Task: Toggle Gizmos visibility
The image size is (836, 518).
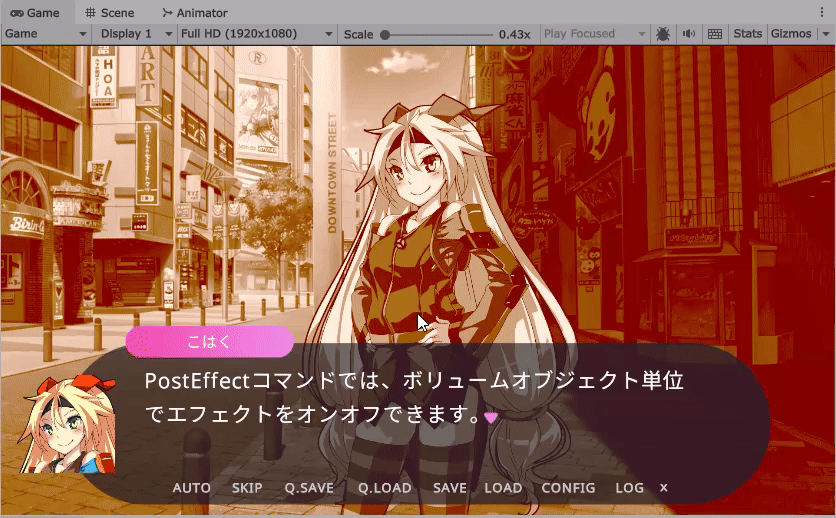Action: [791, 34]
